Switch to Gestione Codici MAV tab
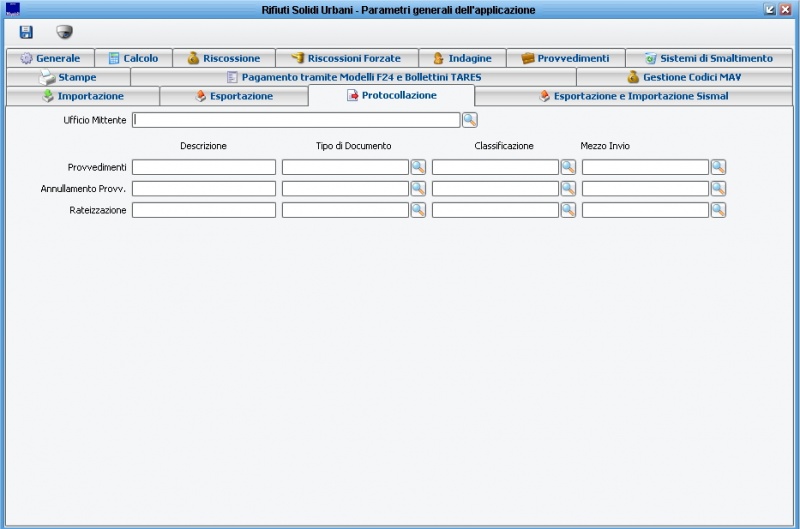The width and height of the screenshot is (800, 529). (x=685, y=77)
